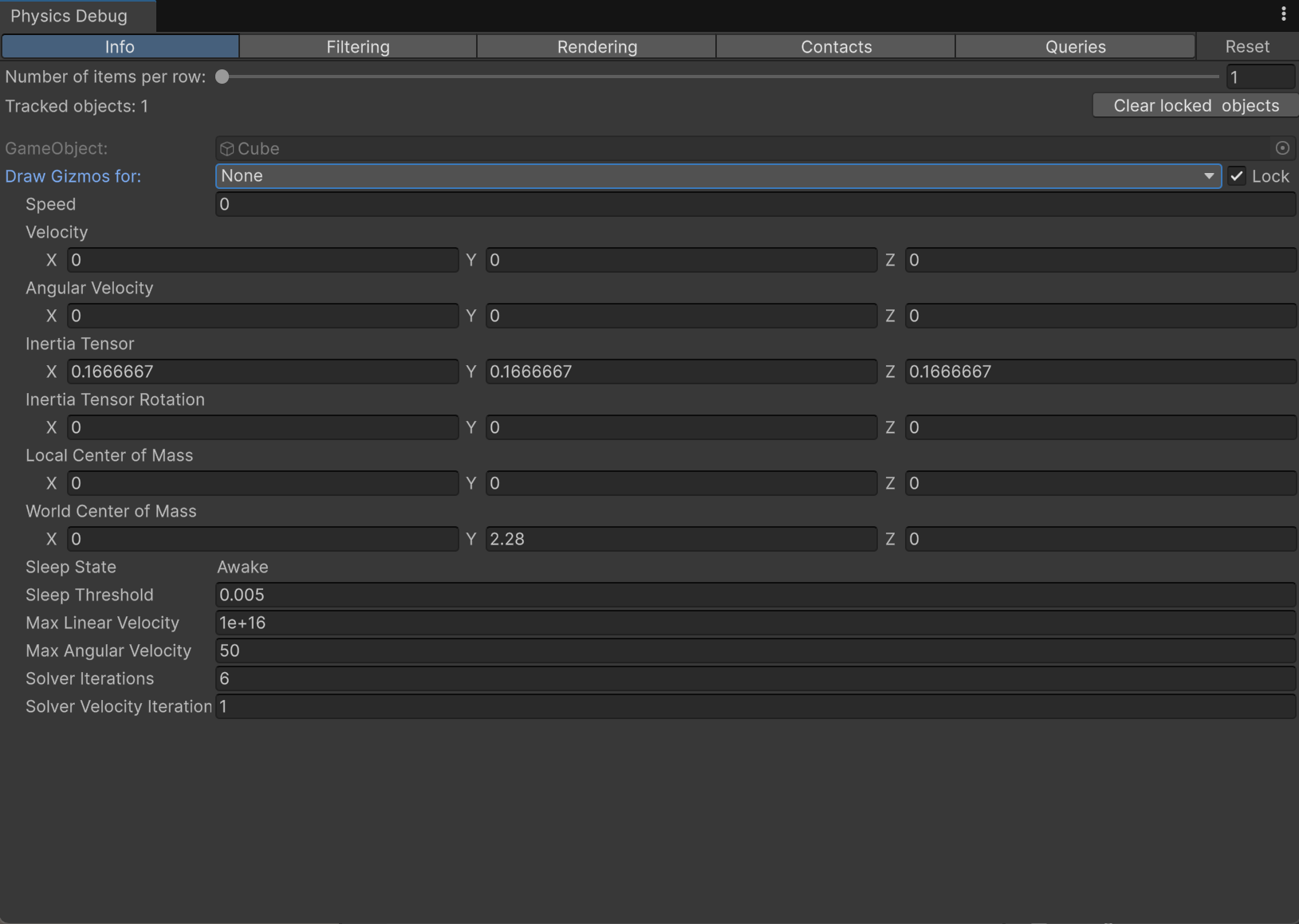
Task: Select the Info tab
Action: pyautogui.click(x=120, y=47)
